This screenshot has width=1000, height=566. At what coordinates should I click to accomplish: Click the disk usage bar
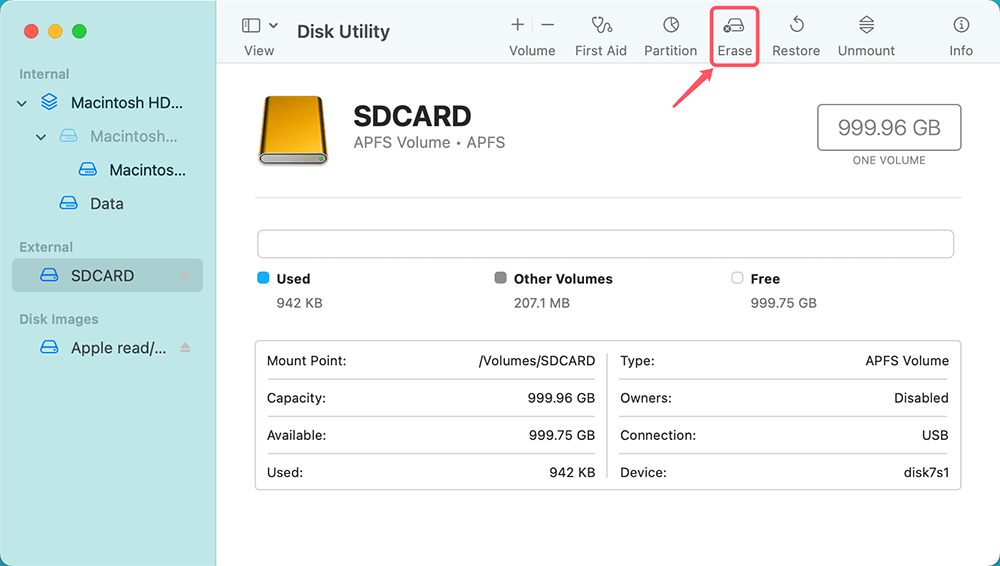point(605,244)
